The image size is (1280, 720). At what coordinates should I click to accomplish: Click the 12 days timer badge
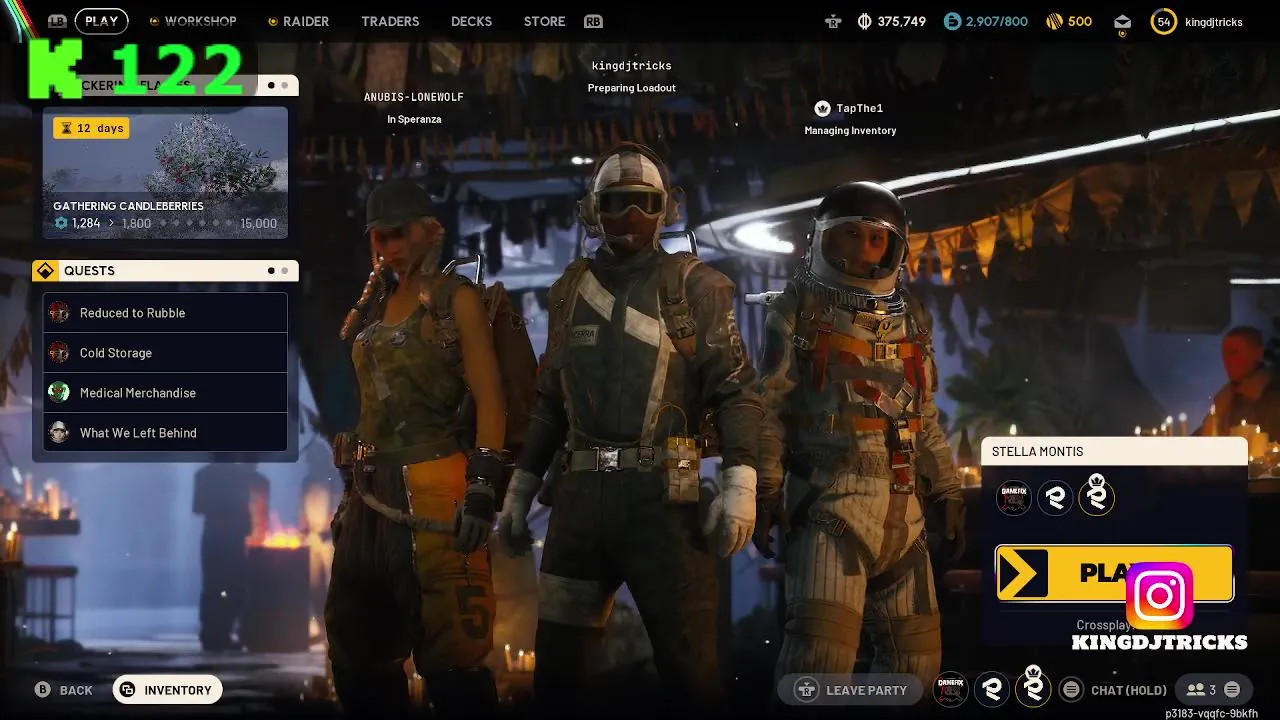coord(91,128)
